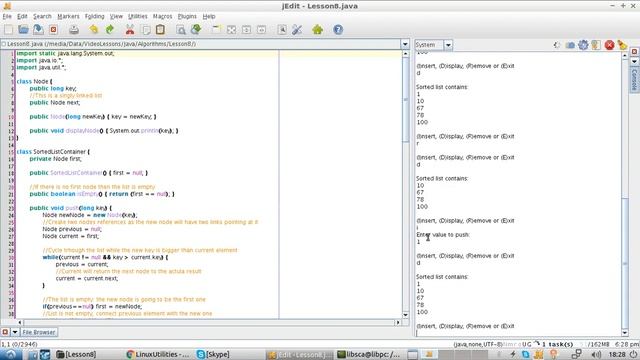Open the Plugins menu

tap(187, 16)
